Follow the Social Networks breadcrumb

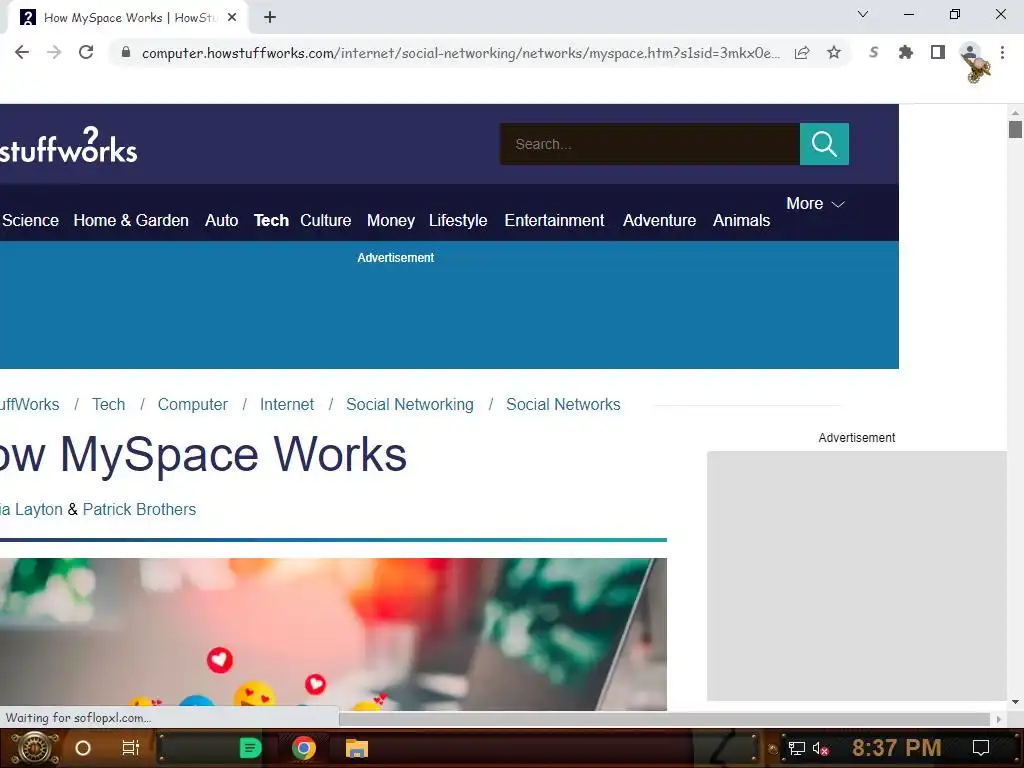pos(563,404)
